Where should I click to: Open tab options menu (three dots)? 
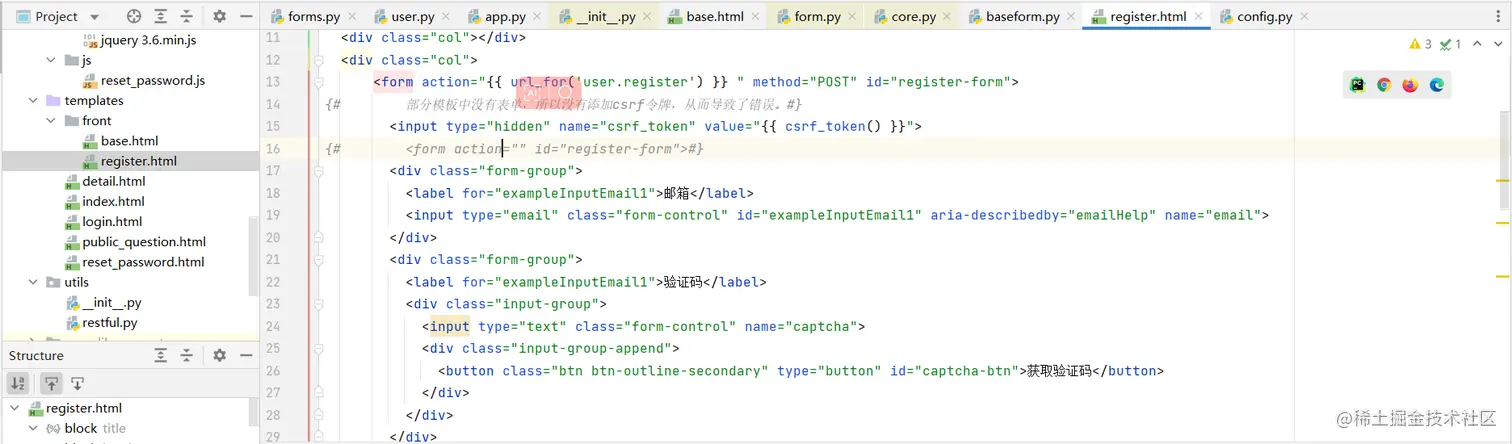pos(1500,17)
